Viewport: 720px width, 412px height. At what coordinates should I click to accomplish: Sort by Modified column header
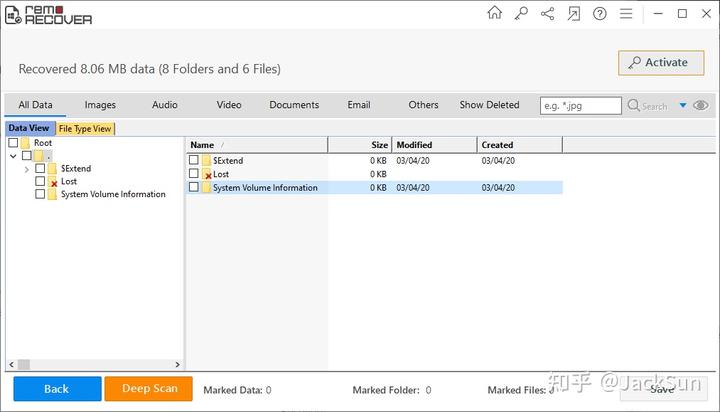pos(434,145)
